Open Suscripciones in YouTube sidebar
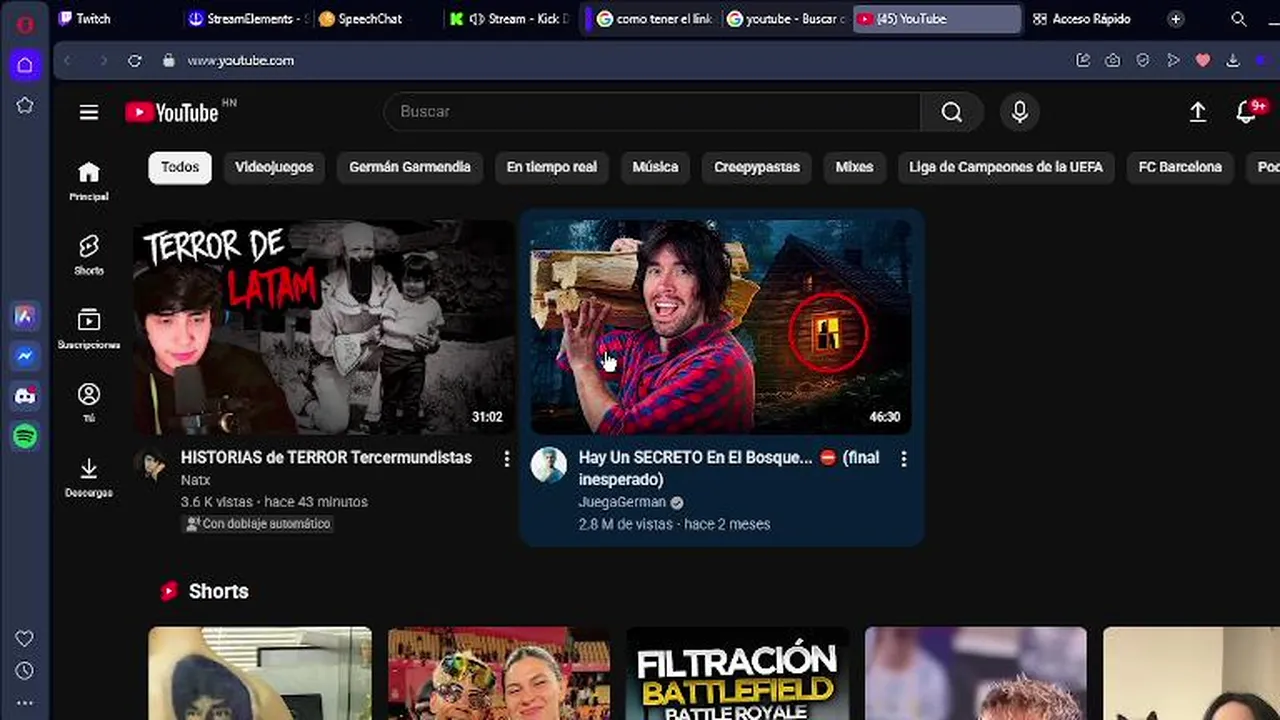 89,329
